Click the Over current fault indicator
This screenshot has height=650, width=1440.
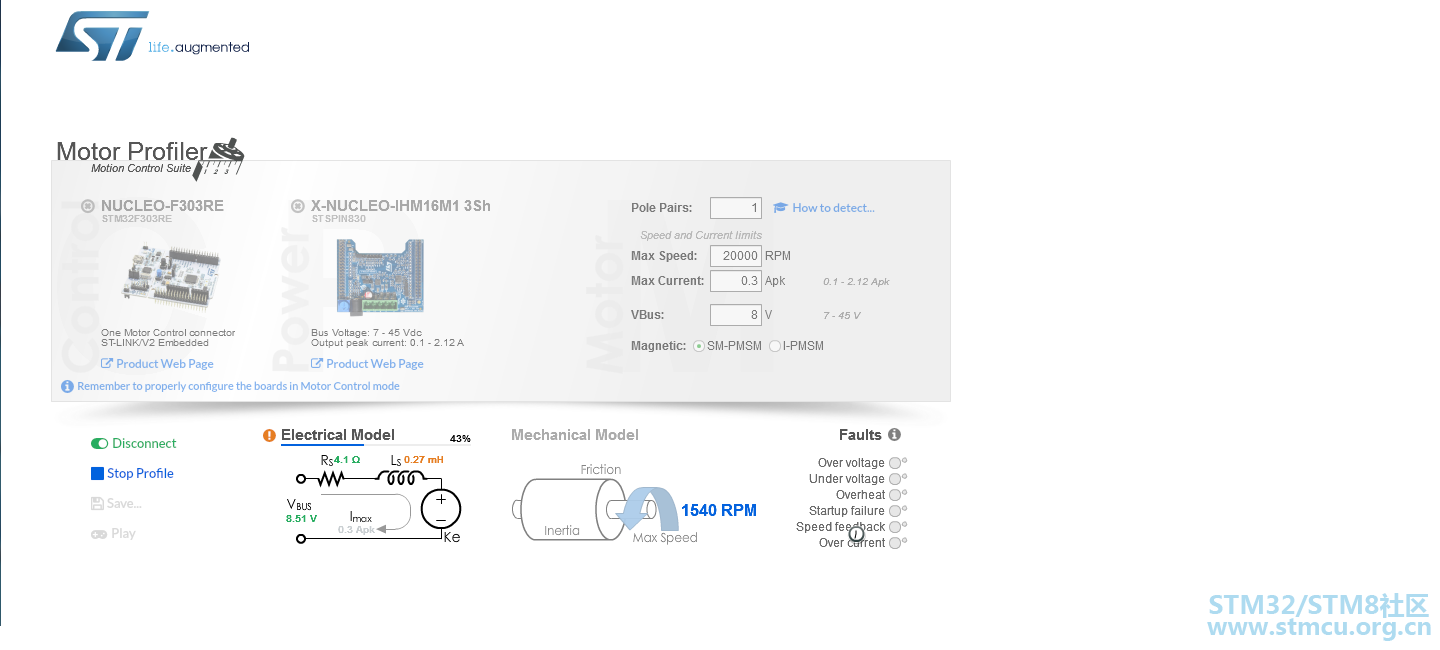pos(895,543)
